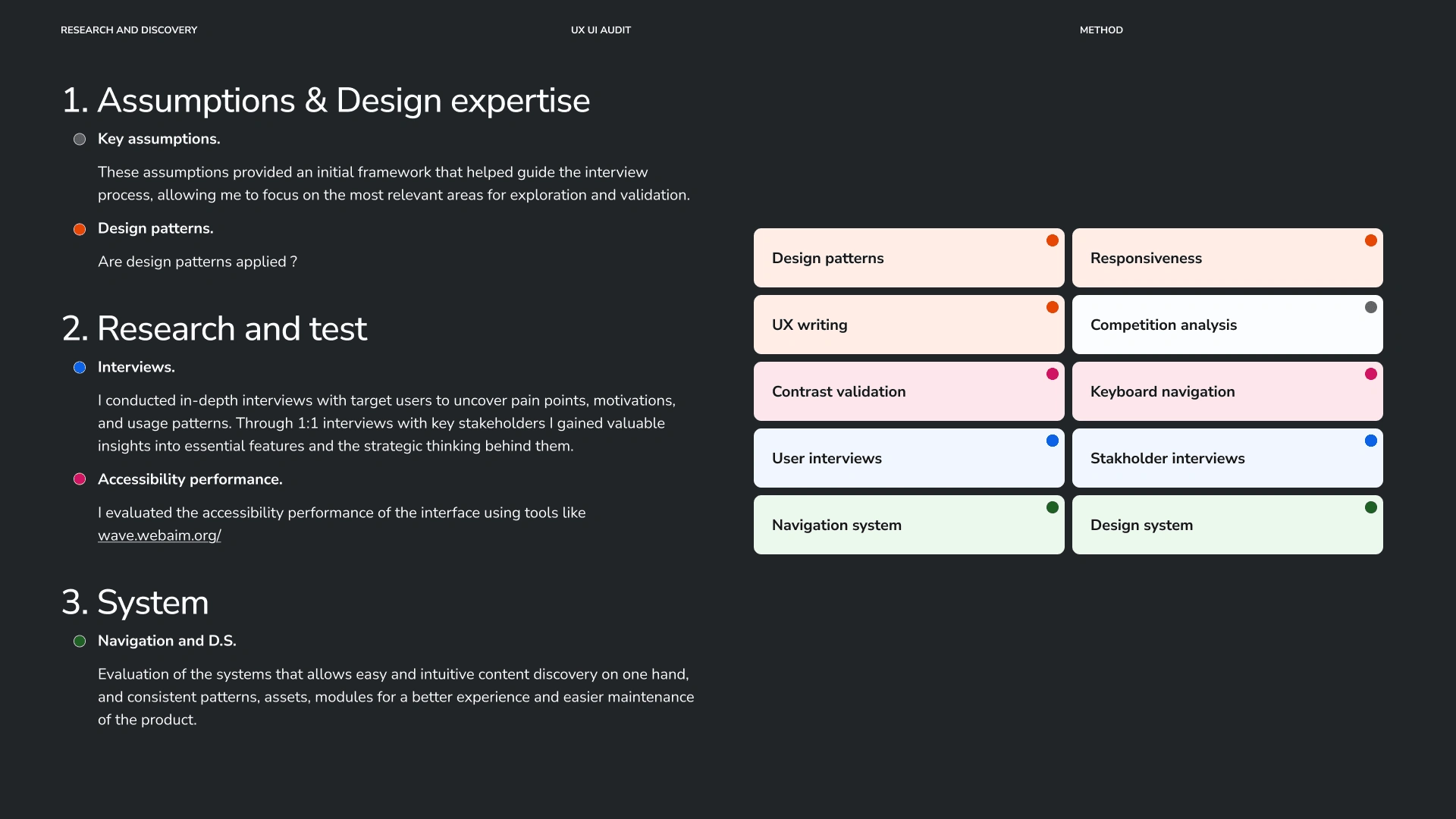Click the blue dot on User interviews card

point(1053,441)
